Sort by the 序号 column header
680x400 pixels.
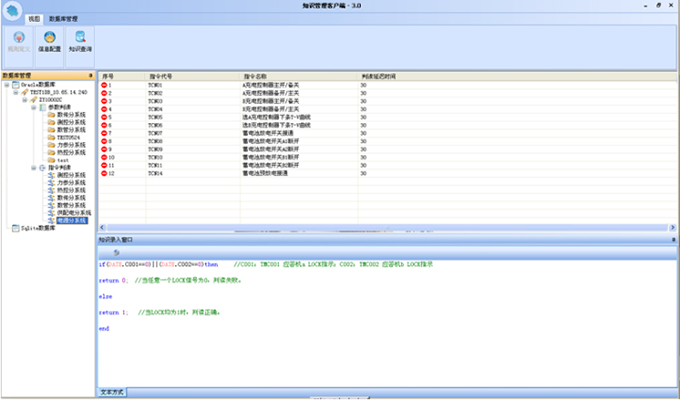pos(121,76)
